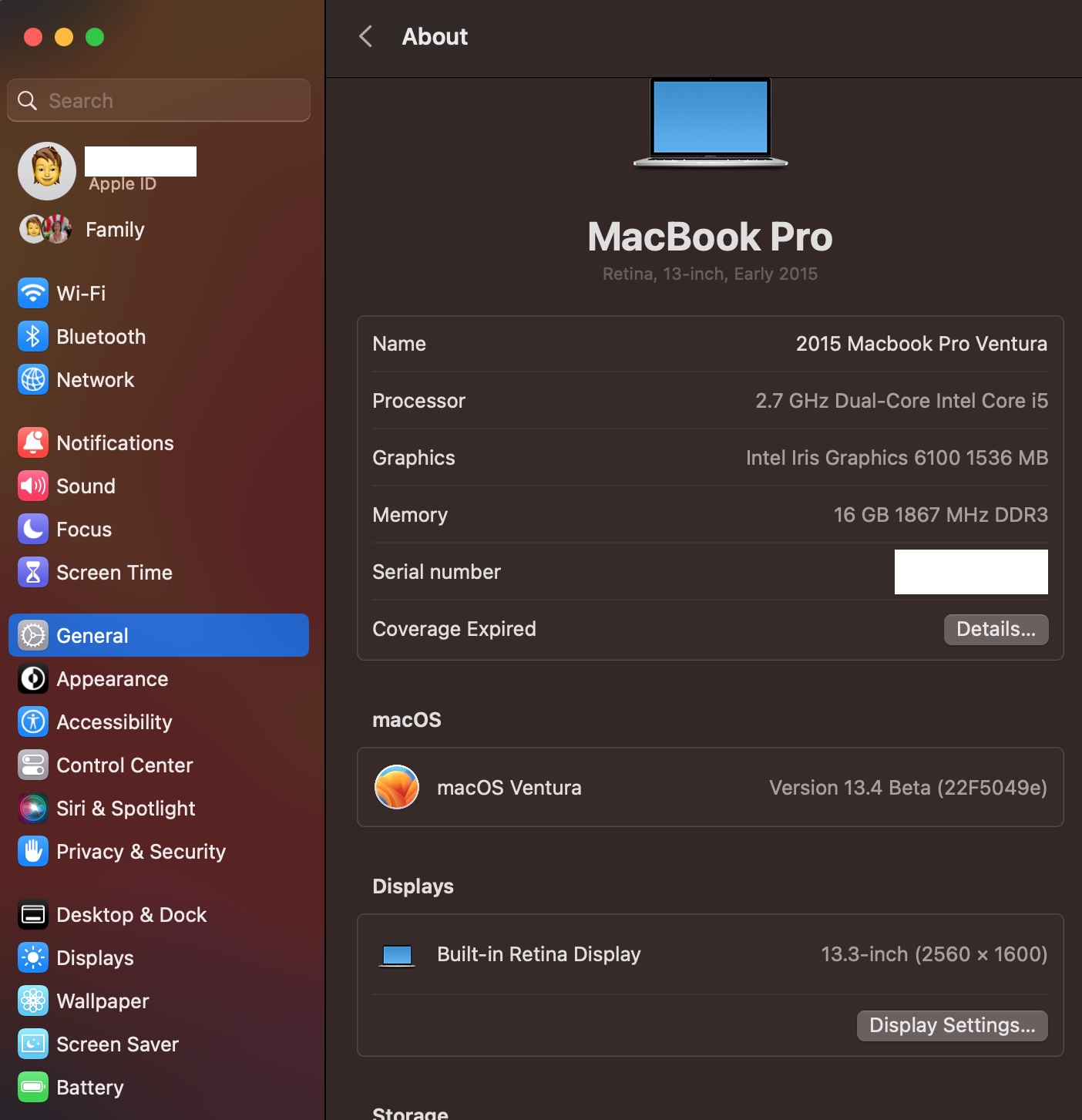Open the Family members icon
This screenshot has height=1120, width=1082.
[x=45, y=229]
